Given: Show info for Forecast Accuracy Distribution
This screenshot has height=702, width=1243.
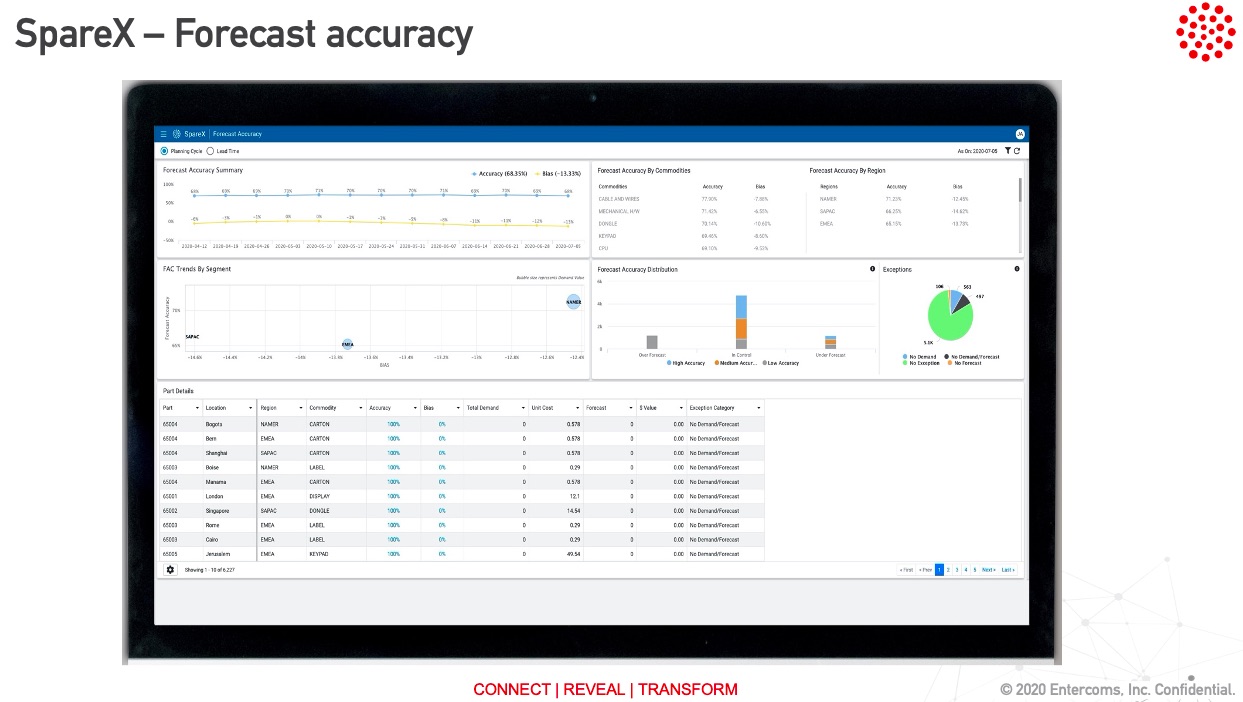Looking at the screenshot, I should [x=872, y=269].
